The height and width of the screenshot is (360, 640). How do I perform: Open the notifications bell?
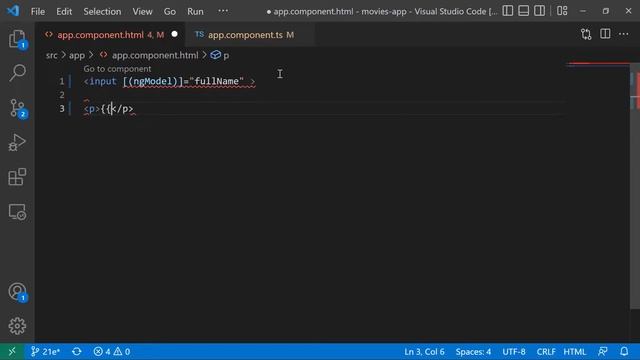point(624,351)
